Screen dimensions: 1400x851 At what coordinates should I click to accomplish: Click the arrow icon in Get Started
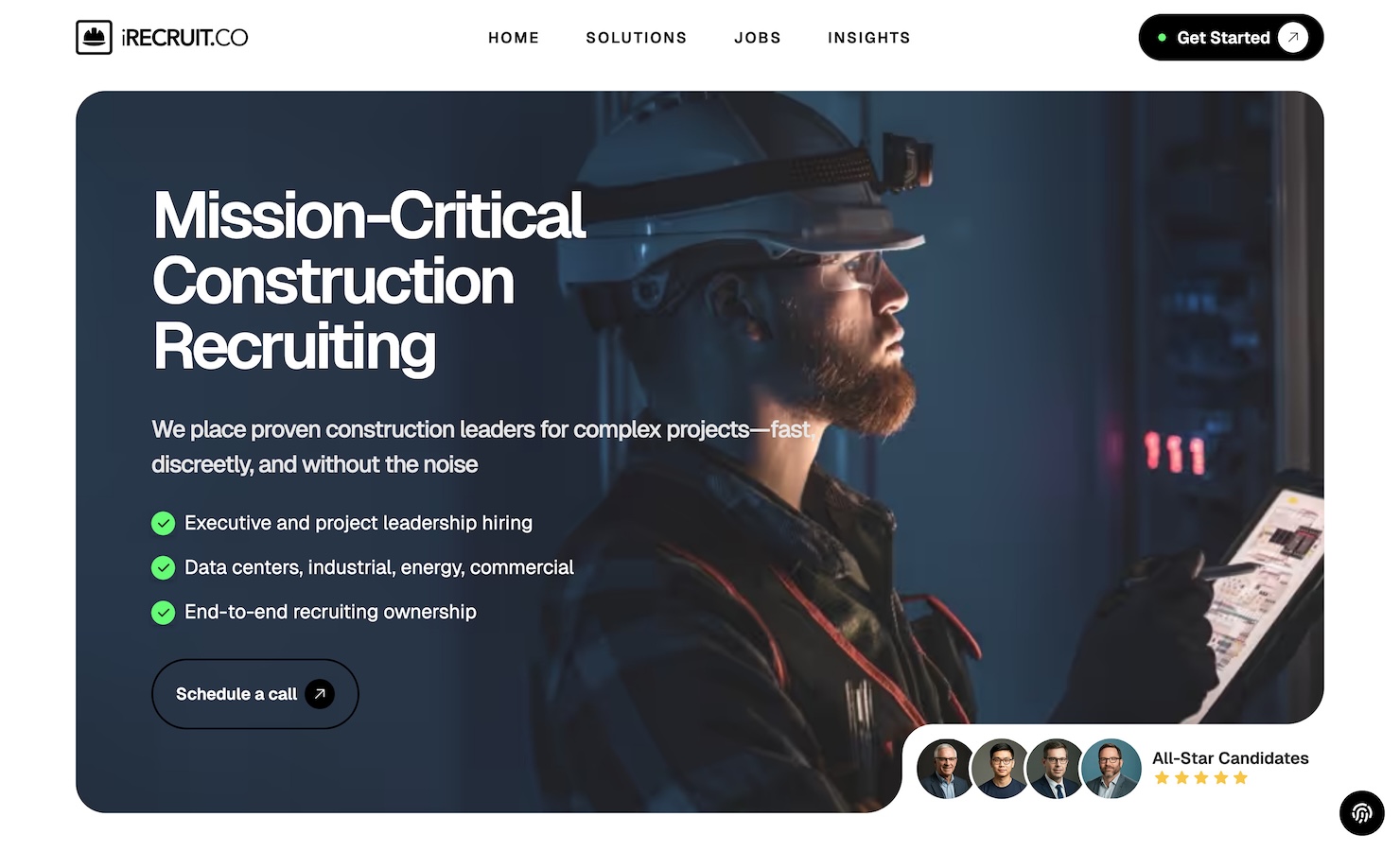(x=1293, y=38)
